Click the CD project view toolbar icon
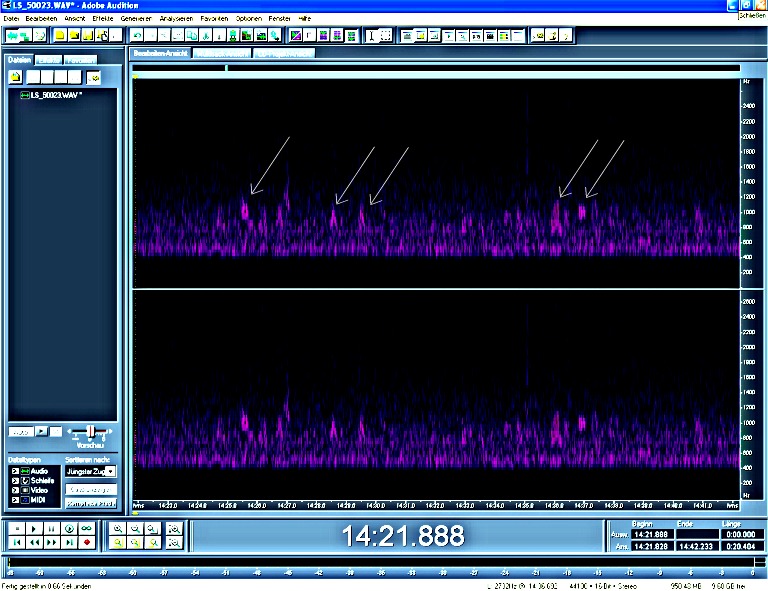Image resolution: width=768 pixels, height=591 pixels. (40, 36)
